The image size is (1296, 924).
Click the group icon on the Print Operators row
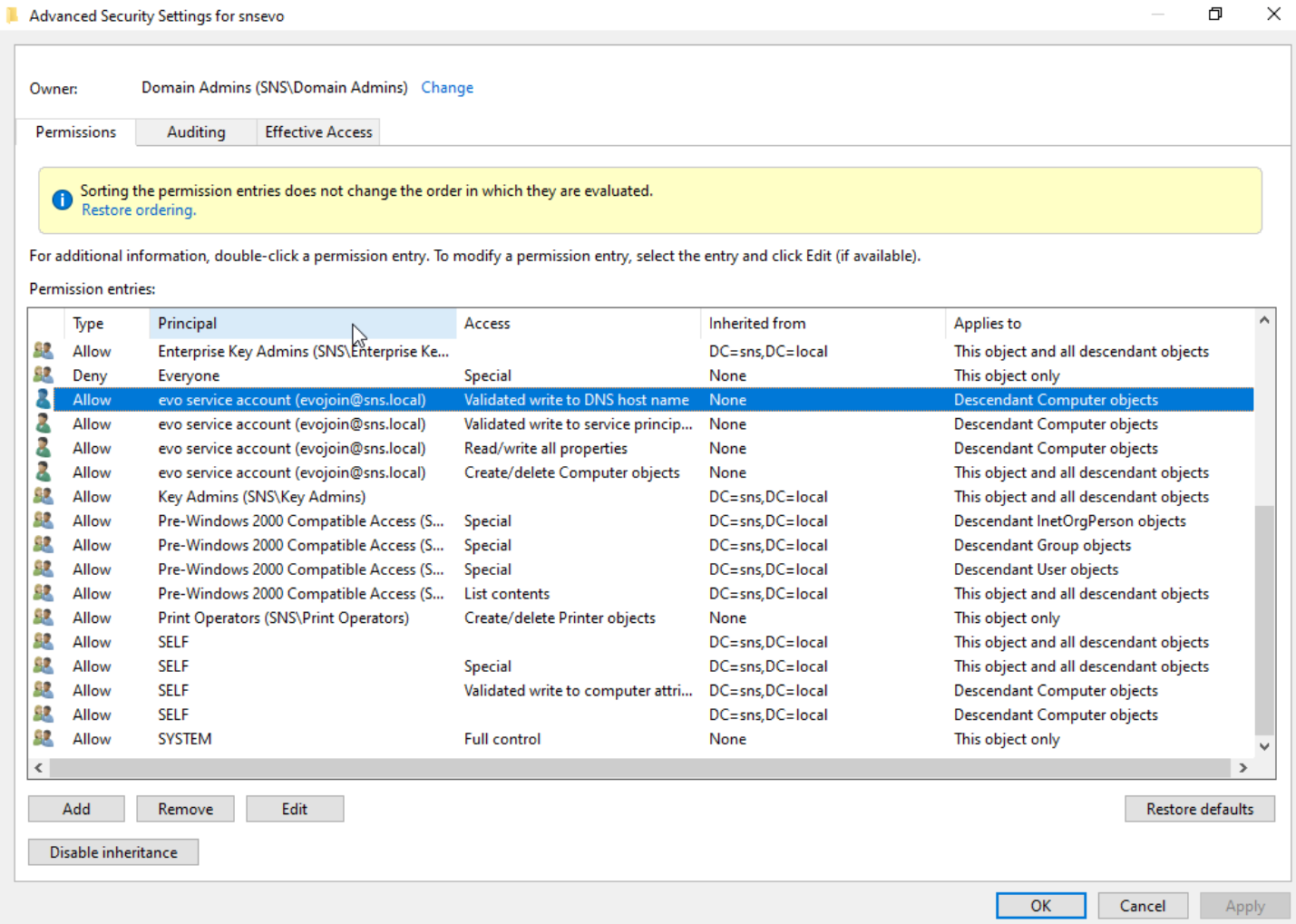43,617
